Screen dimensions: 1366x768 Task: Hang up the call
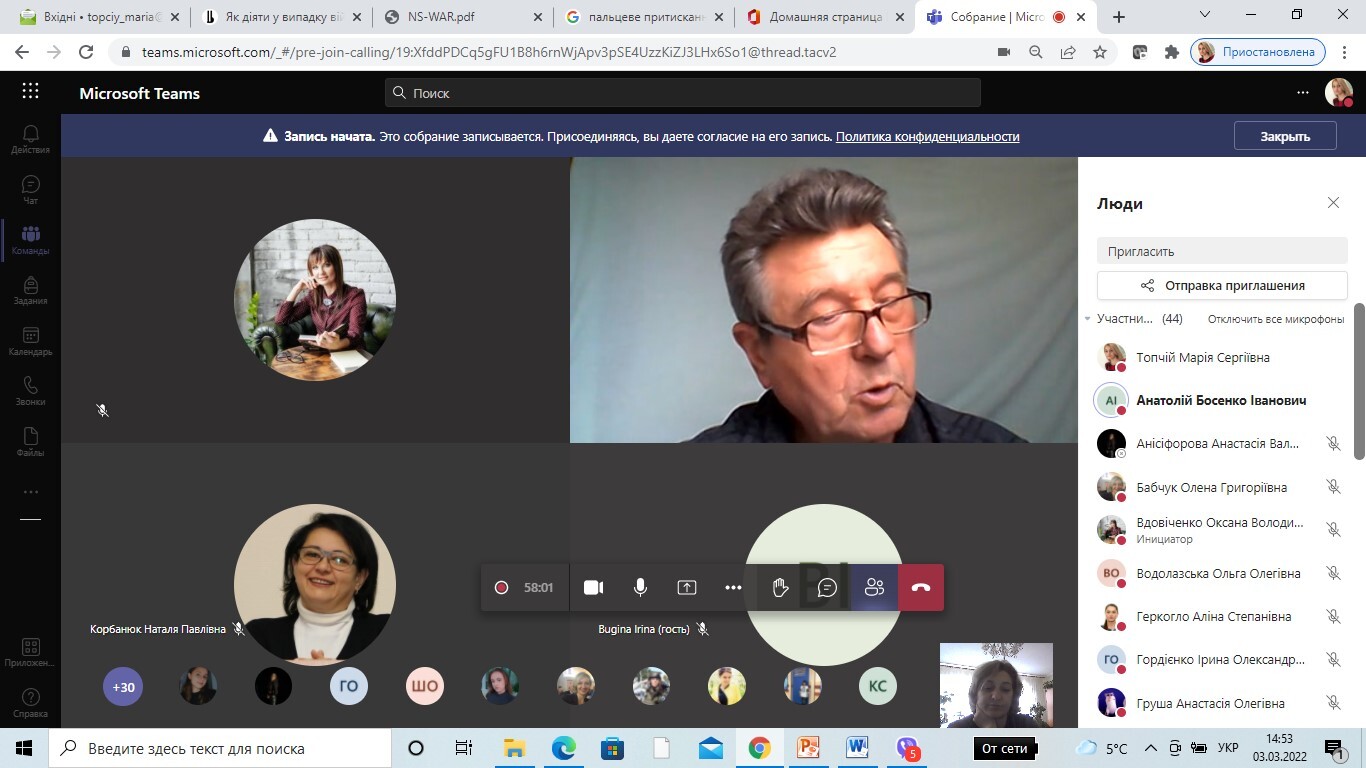point(921,588)
